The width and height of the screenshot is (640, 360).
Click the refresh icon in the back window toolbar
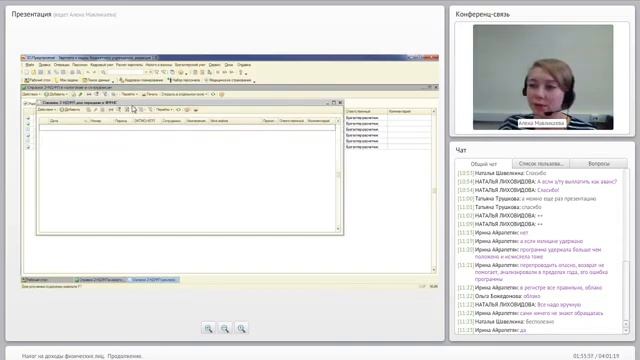(x=213, y=94)
